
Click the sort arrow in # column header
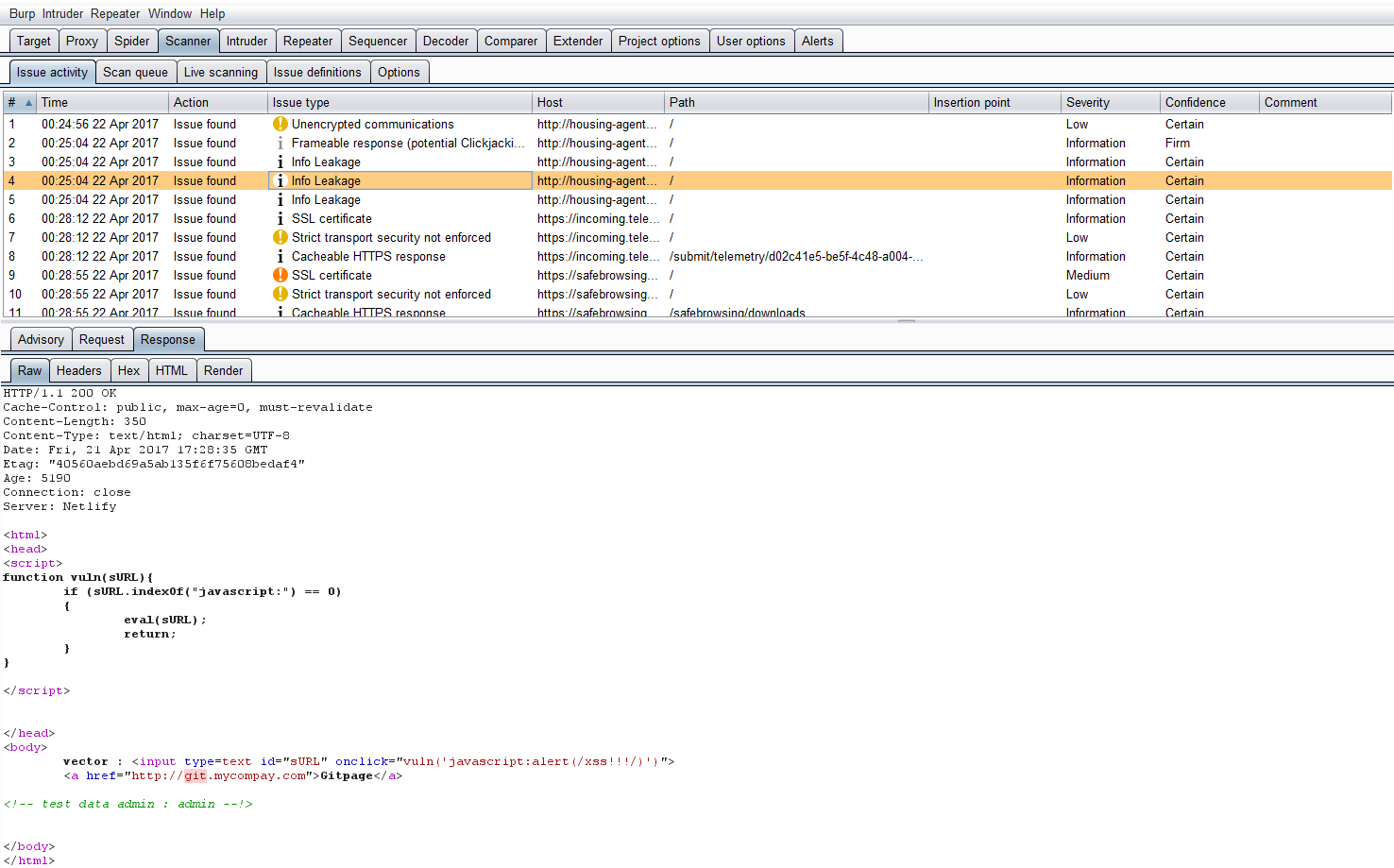coord(28,102)
